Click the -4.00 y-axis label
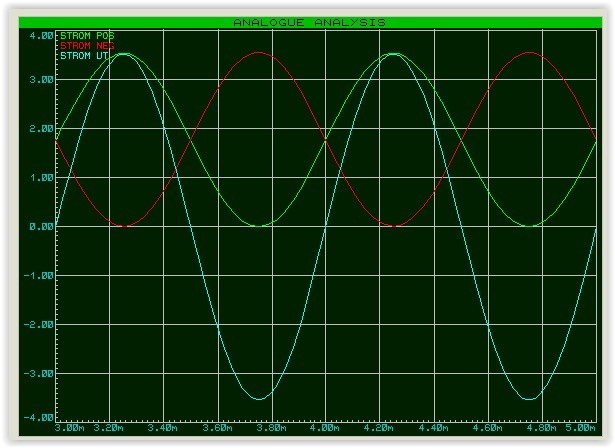Screen dimensions: 615x448 point(38,418)
